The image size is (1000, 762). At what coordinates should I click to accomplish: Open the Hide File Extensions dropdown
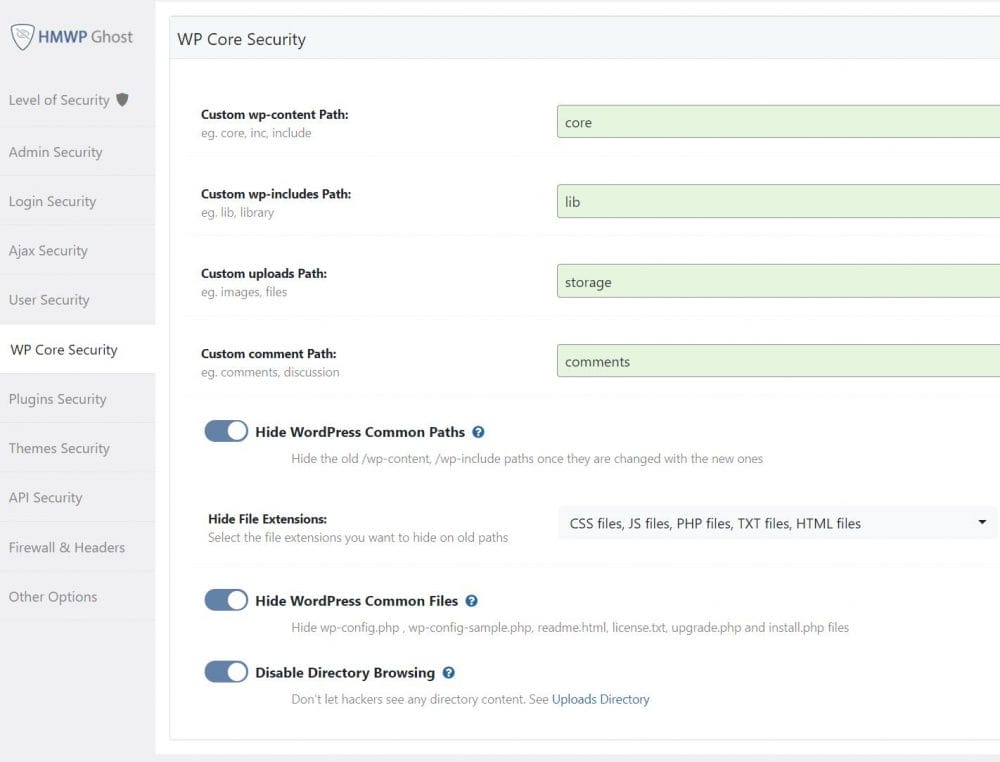(x=776, y=523)
